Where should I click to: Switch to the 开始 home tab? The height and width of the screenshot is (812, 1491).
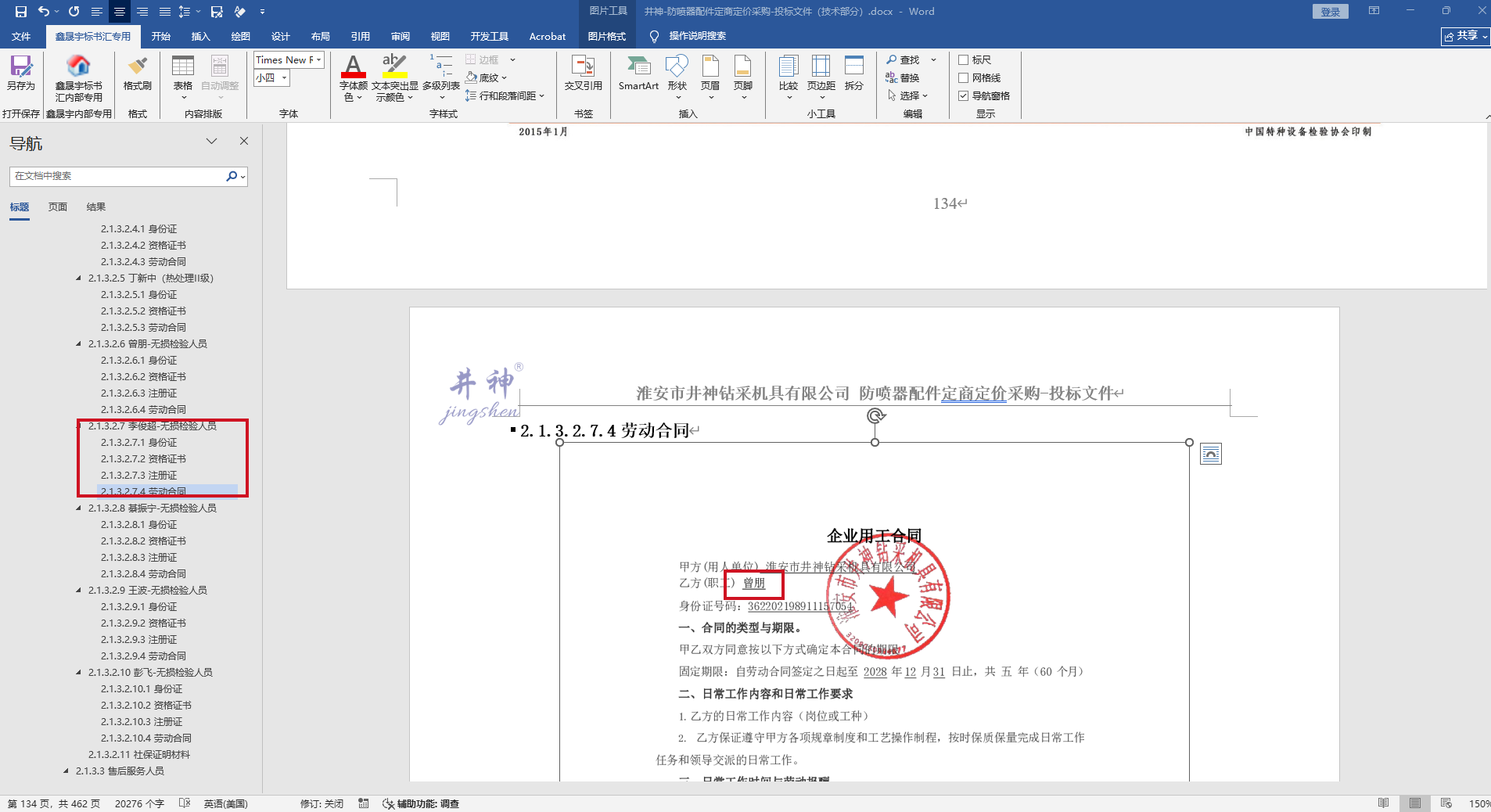(160, 36)
